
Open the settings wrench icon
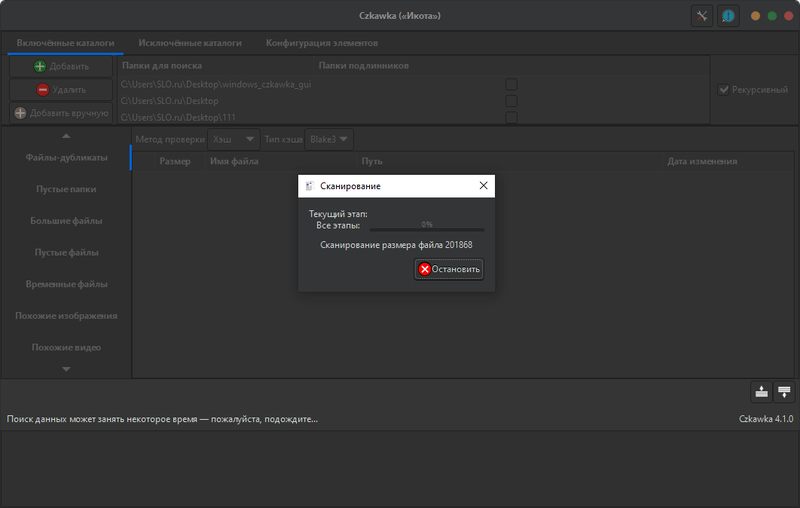pyautogui.click(x=702, y=16)
